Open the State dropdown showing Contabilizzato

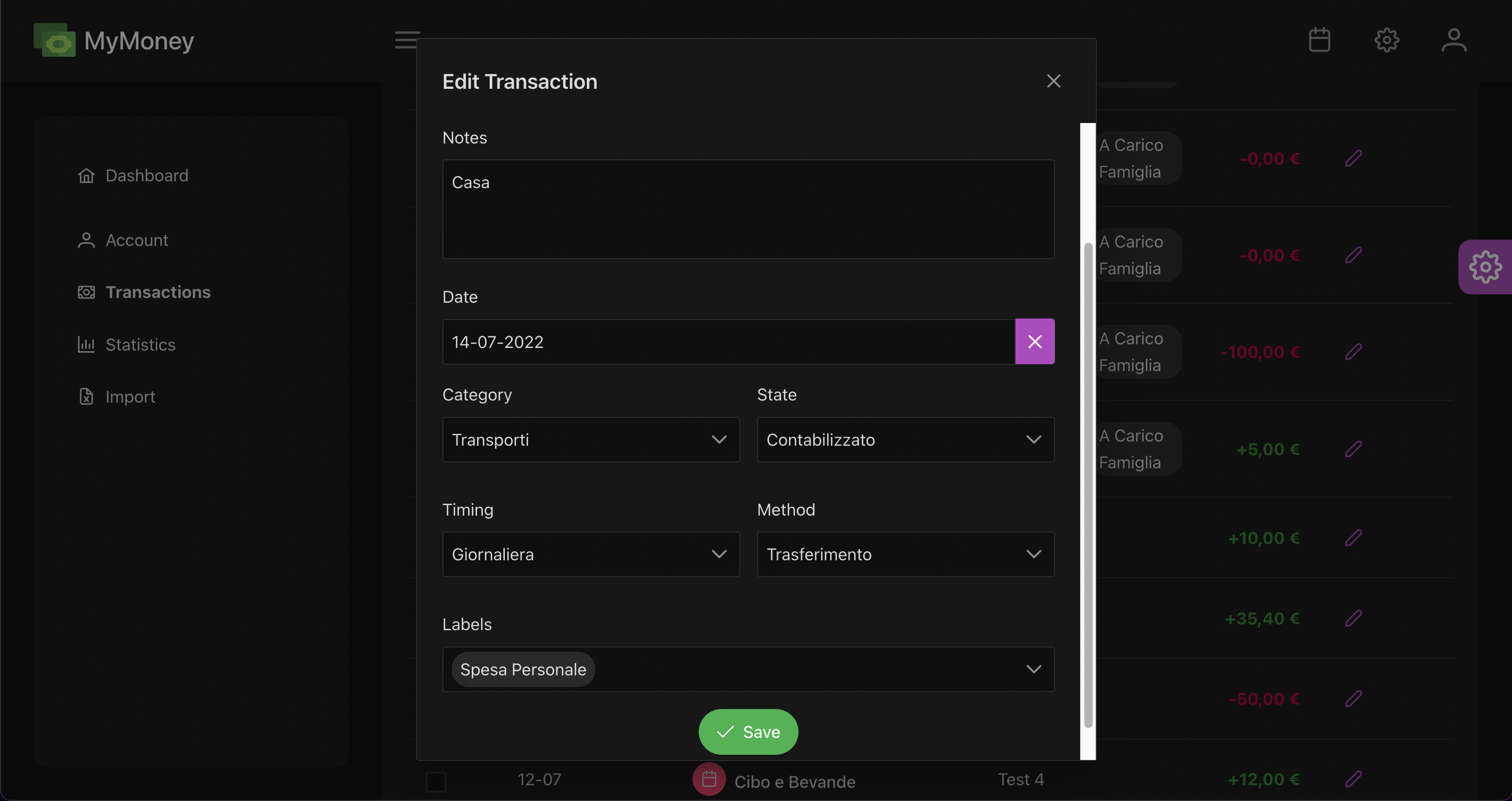[x=905, y=440]
